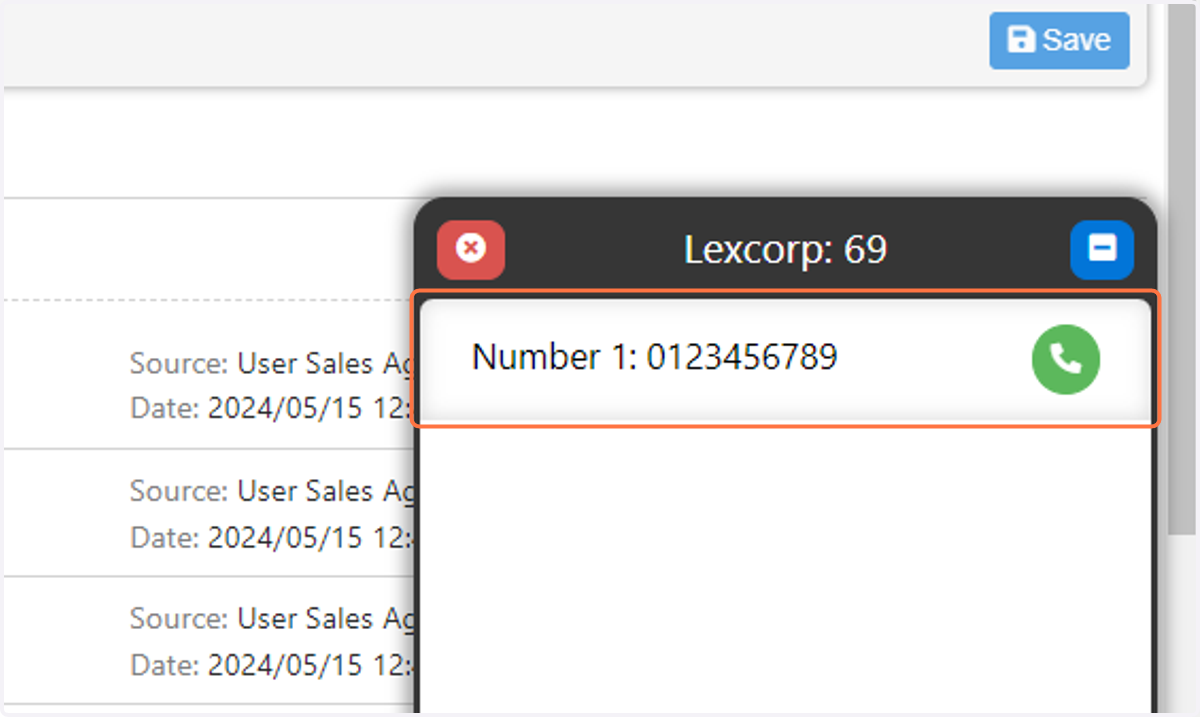This screenshot has height=717, width=1200.
Task: Select the Number 1: 0123456789 text
Action: tap(654, 357)
